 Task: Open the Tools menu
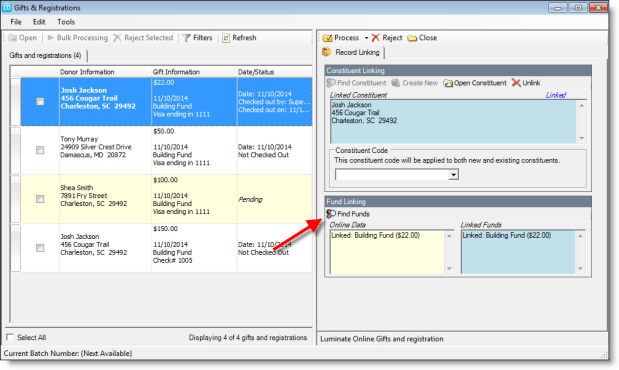point(66,22)
